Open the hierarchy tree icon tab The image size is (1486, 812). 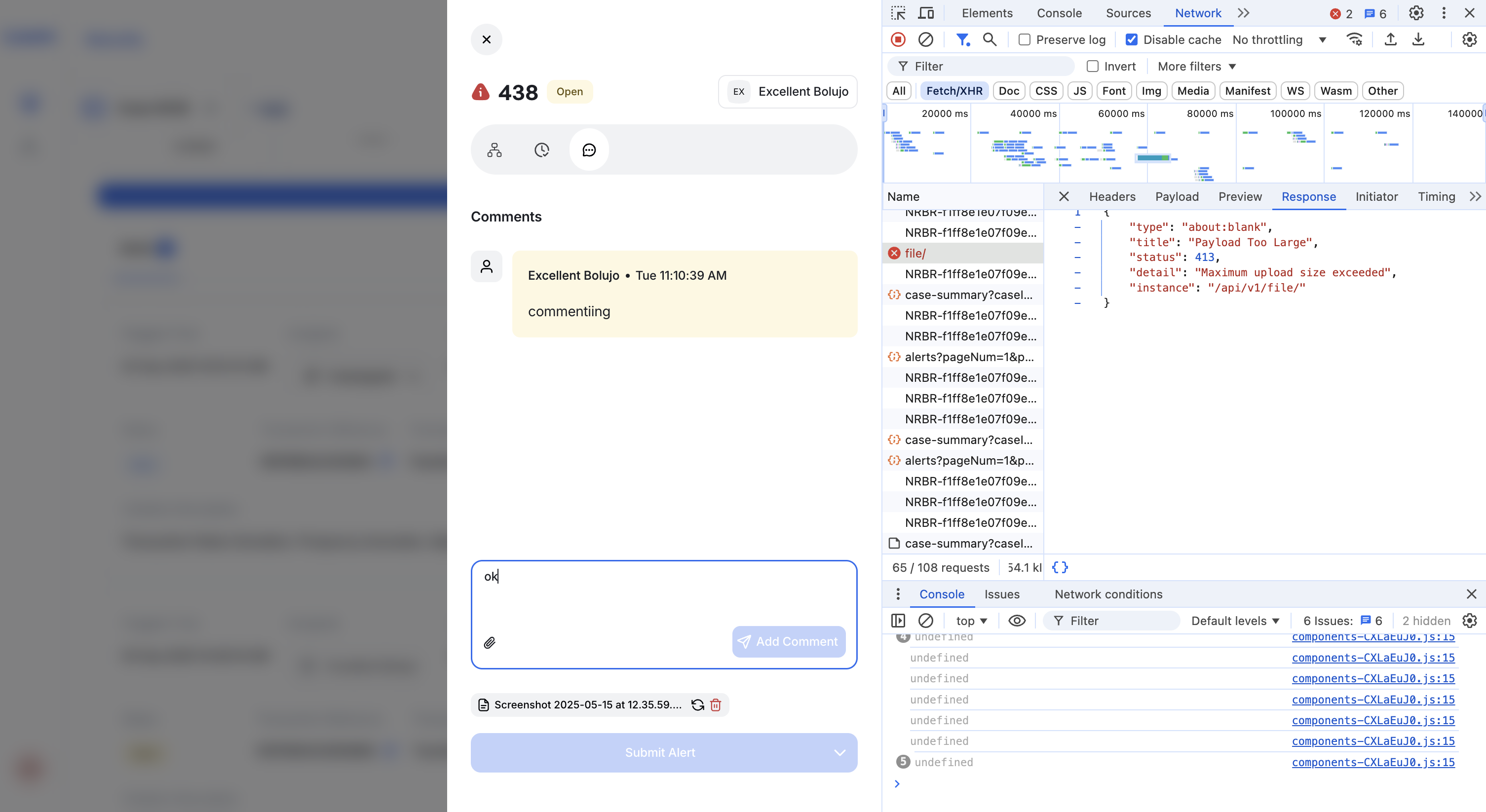click(495, 150)
